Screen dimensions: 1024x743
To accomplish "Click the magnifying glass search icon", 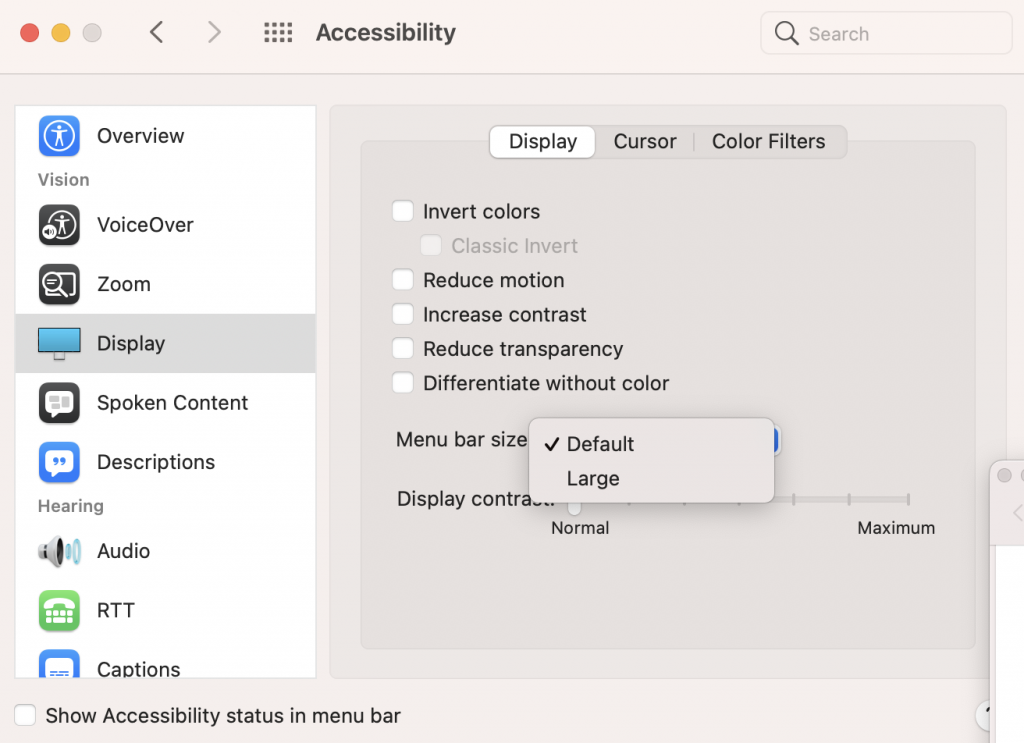I will [786, 33].
